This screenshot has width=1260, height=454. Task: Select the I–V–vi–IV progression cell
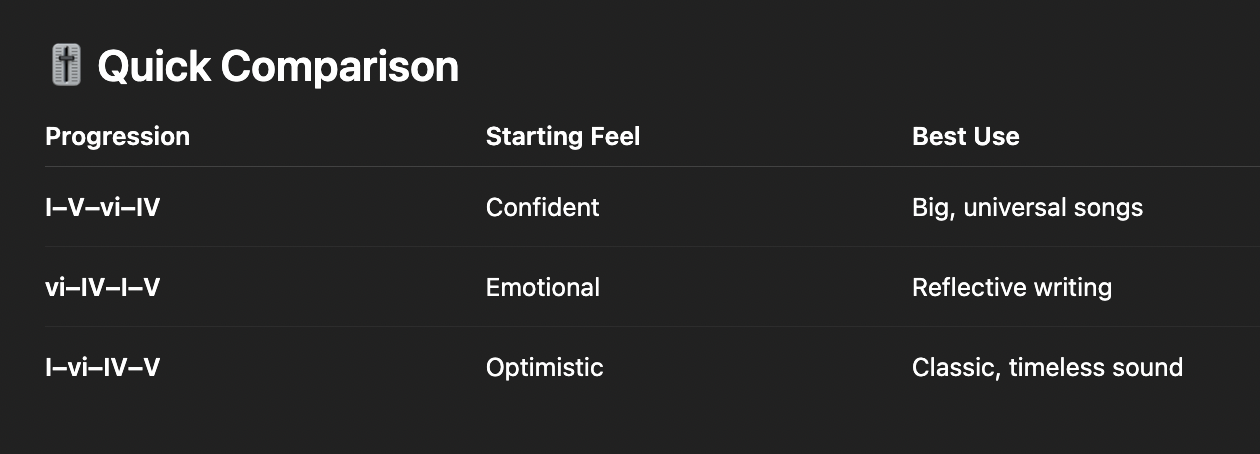pos(103,207)
